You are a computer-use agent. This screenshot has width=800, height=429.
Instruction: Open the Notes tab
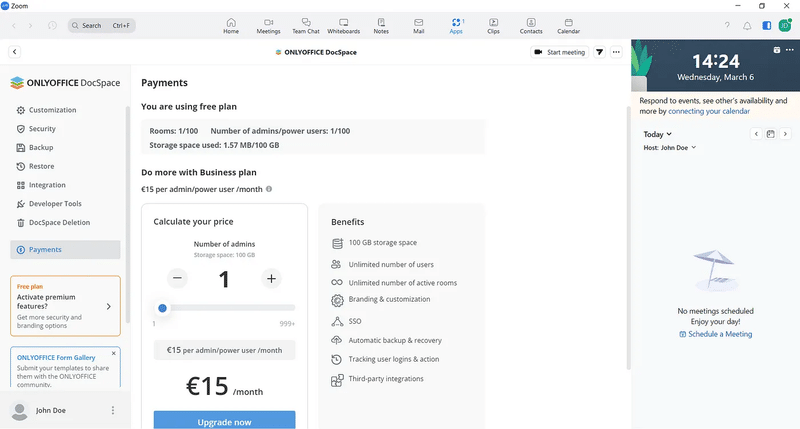click(x=381, y=26)
